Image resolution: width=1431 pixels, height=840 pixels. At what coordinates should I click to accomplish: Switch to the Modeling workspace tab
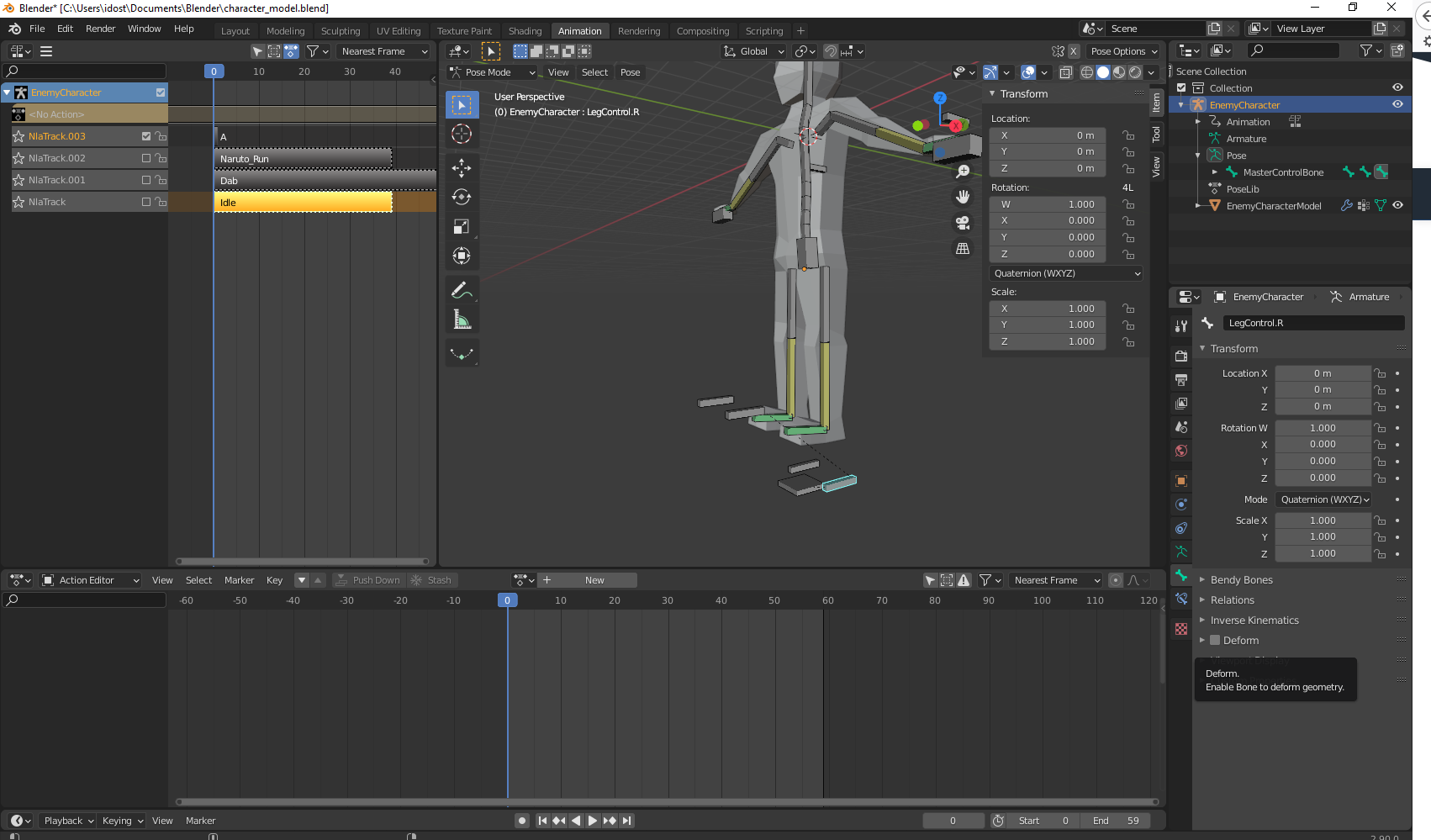[285, 31]
